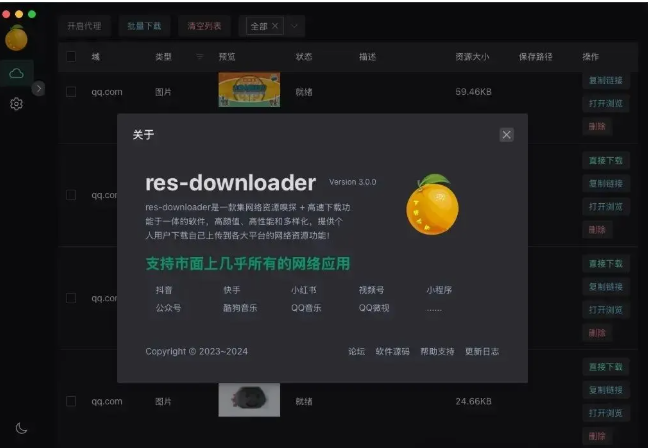The height and width of the screenshot is (448, 648).
Task: Toggle dark mode with the moon icon
Action: [21, 428]
